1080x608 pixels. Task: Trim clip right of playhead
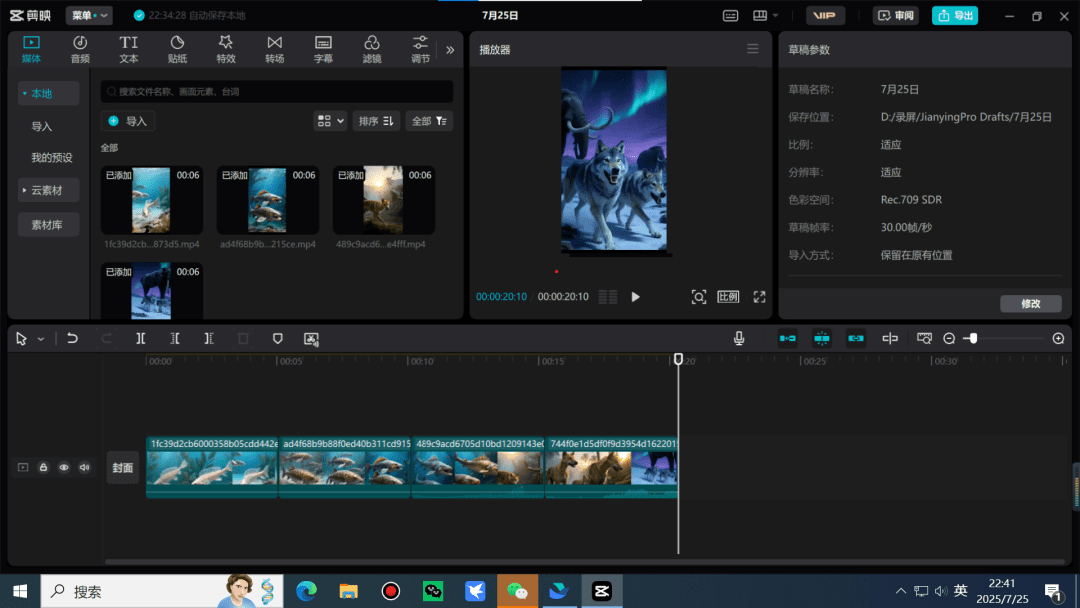209,338
